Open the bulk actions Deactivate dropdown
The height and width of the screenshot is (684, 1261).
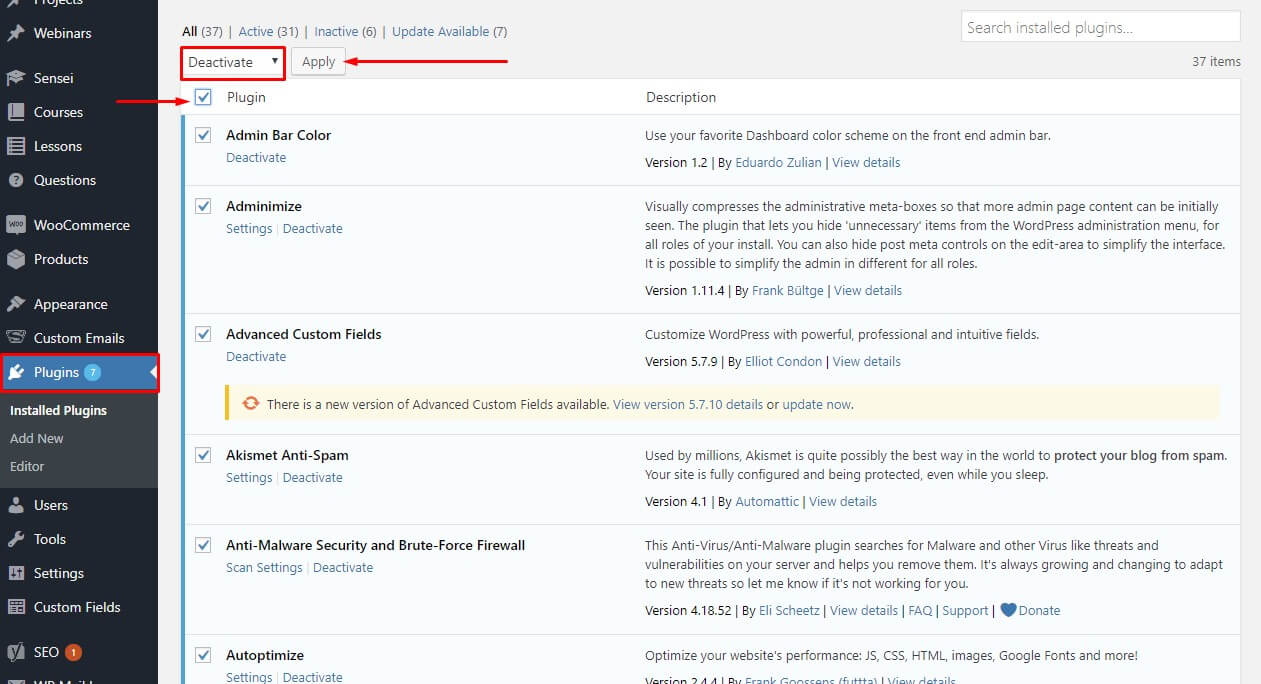[x=232, y=61]
